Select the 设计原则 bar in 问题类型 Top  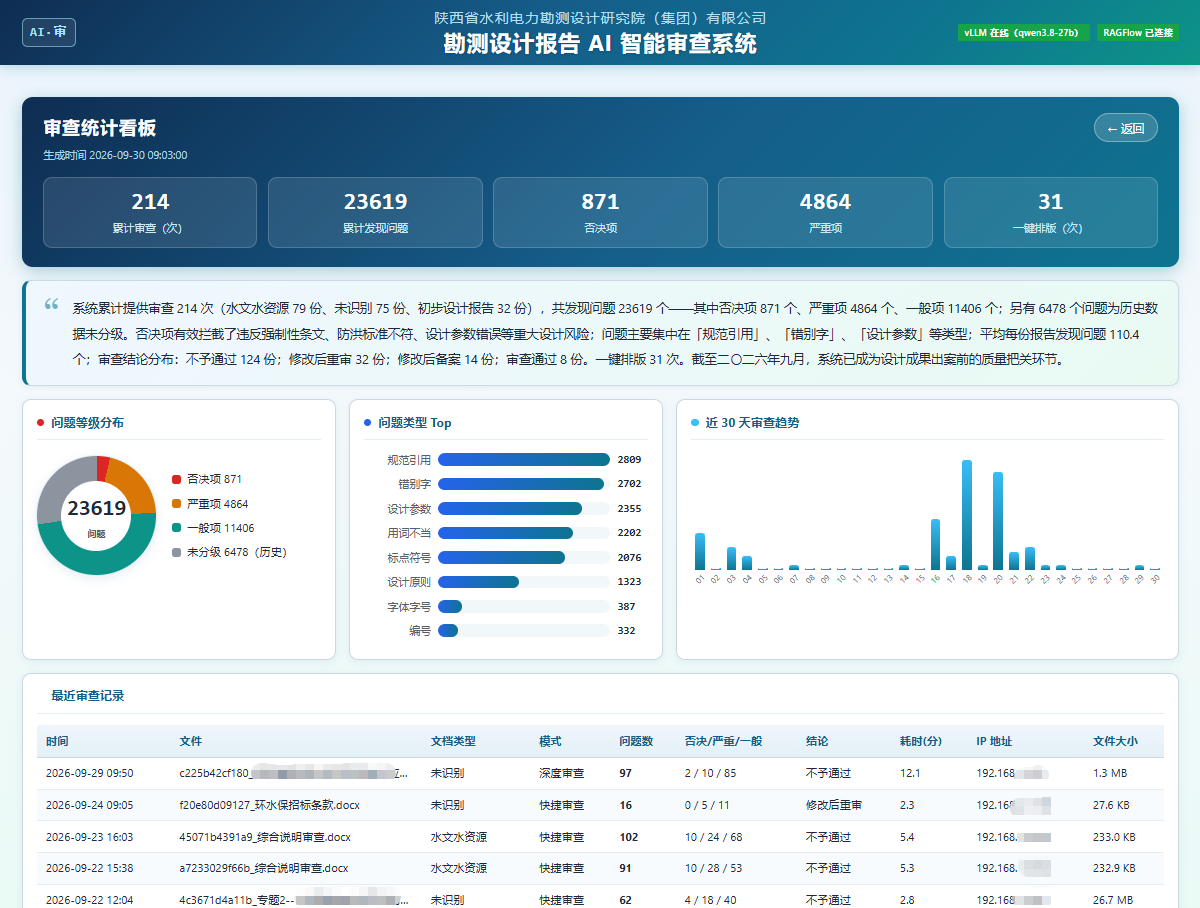[x=478, y=582]
